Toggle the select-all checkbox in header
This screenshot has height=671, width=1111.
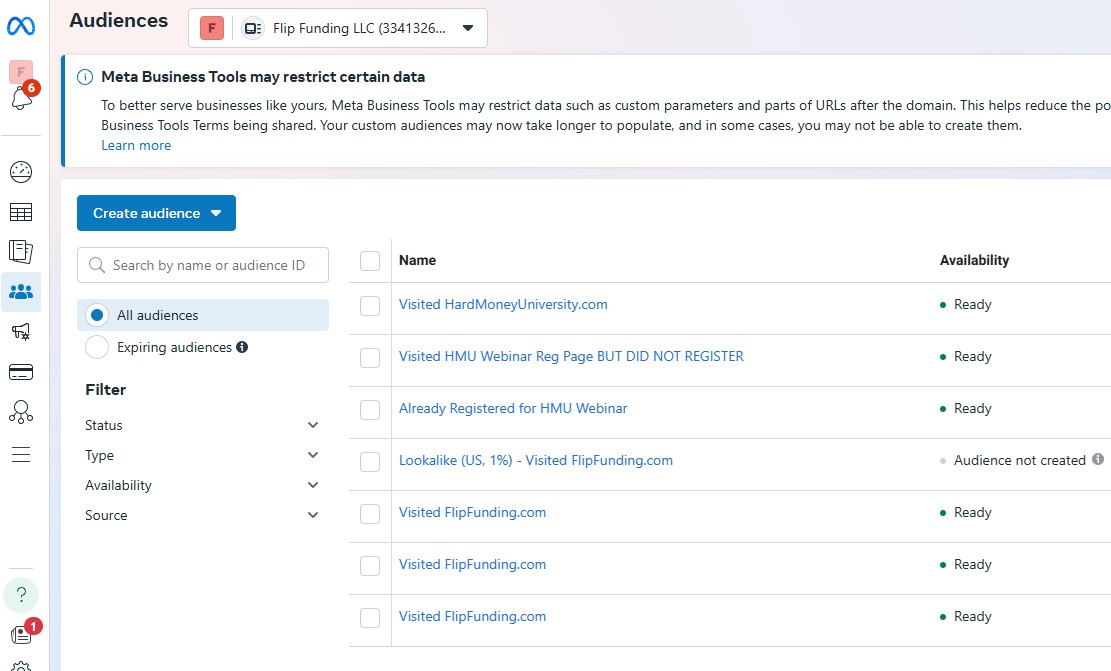click(x=370, y=261)
